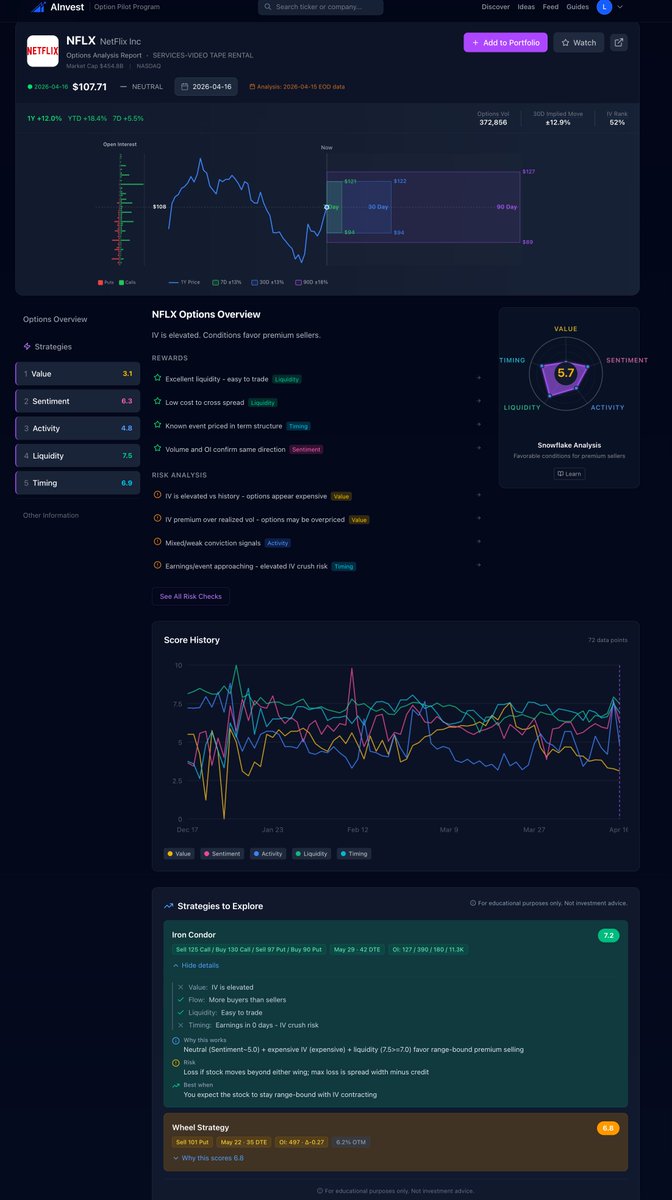Click the Best when trend icon
The width and height of the screenshot is (672, 1200).
pyautogui.click(x=176, y=1084)
